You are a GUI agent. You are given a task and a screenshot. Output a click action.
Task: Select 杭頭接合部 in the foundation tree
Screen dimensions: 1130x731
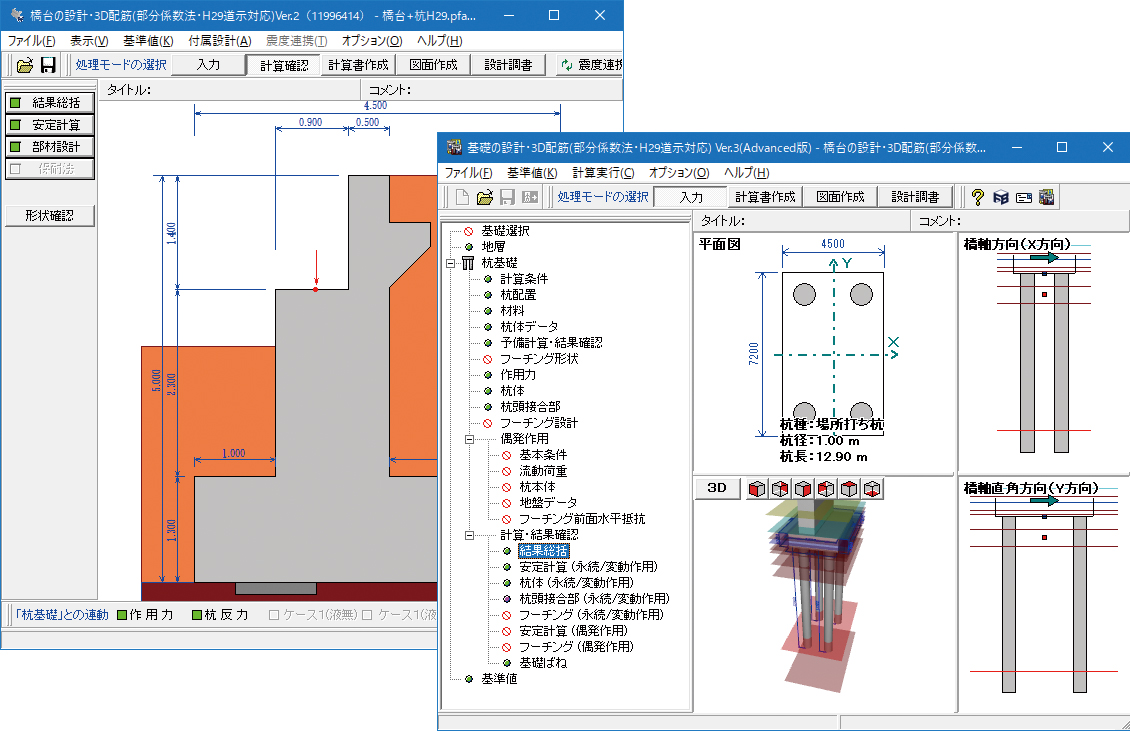tap(530, 407)
